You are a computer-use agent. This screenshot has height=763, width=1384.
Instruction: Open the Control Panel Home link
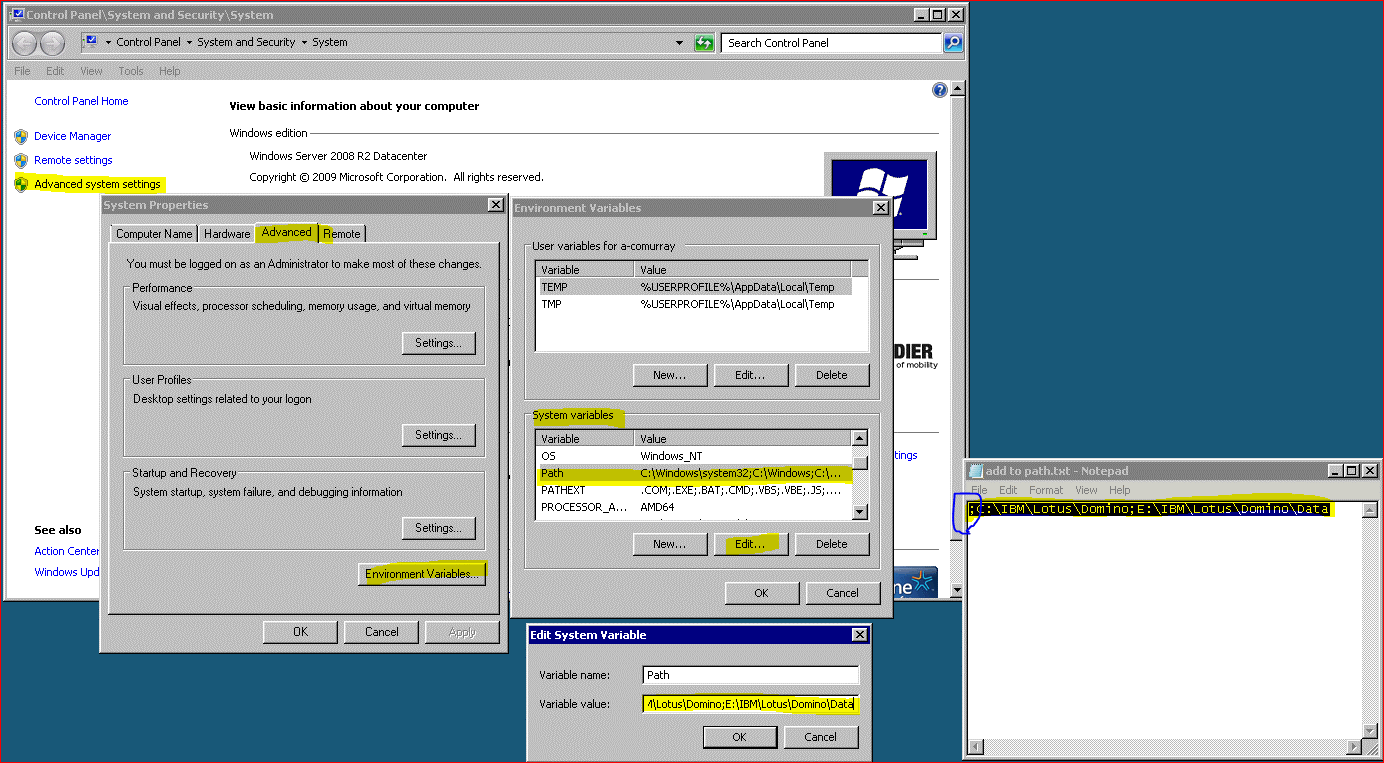tap(81, 101)
